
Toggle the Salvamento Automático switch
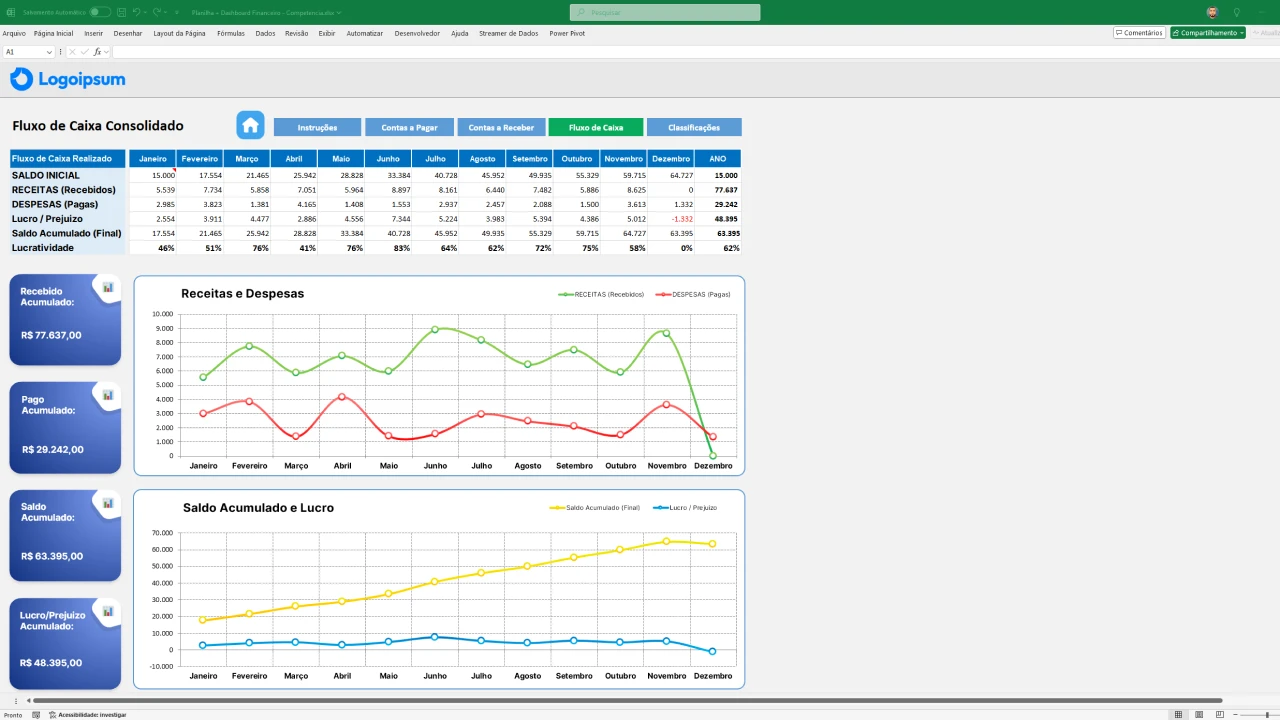(x=99, y=13)
